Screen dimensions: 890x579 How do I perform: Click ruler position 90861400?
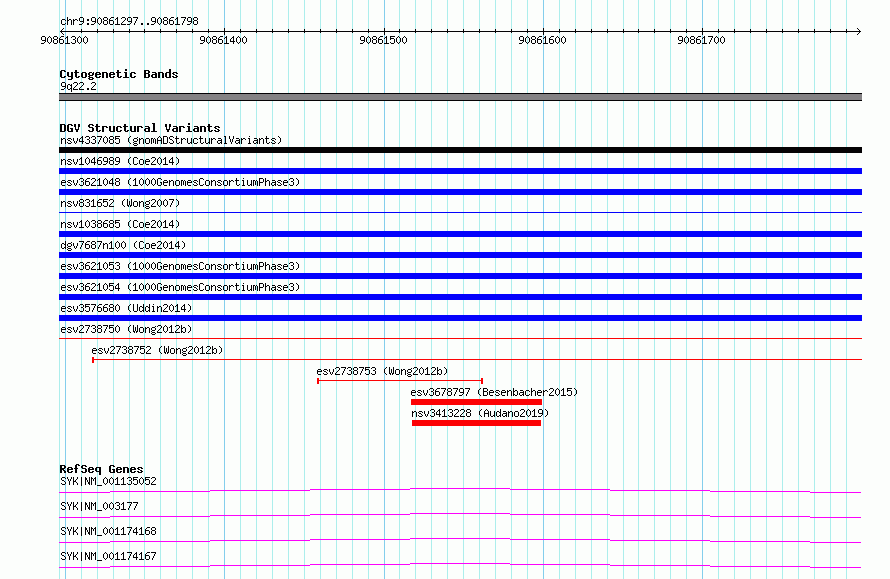223,40
